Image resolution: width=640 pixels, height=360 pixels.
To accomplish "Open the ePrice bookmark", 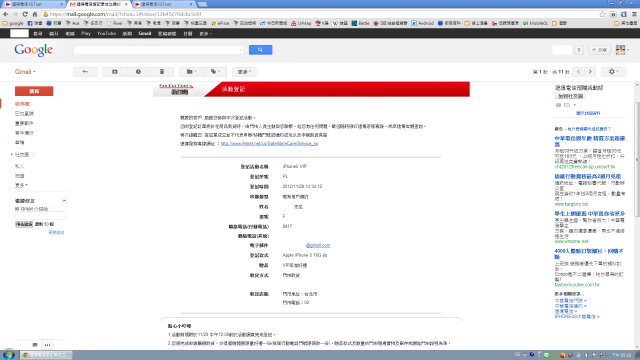I will (220, 23).
